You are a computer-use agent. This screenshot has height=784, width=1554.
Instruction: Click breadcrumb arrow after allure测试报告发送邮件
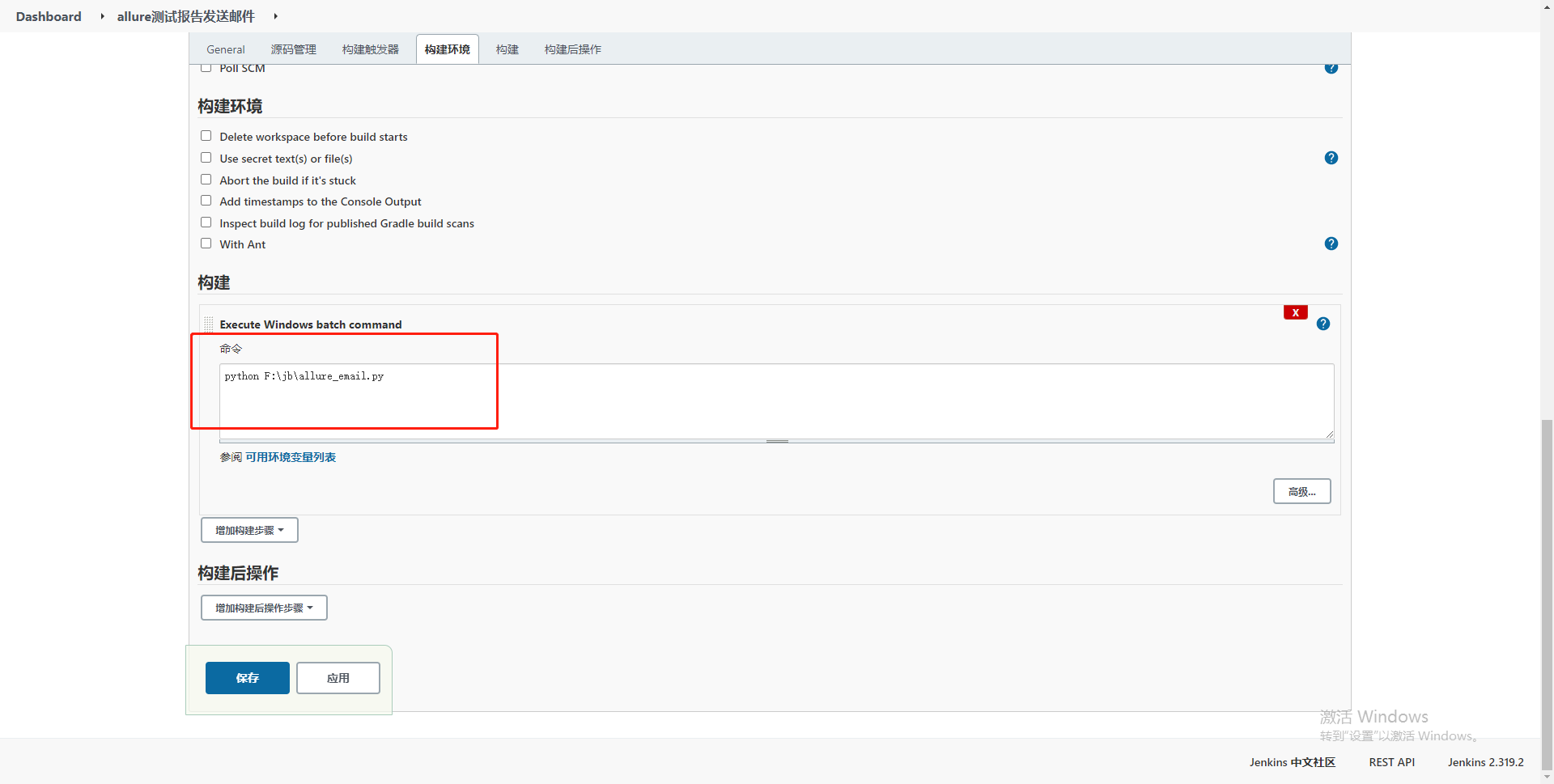(x=275, y=16)
